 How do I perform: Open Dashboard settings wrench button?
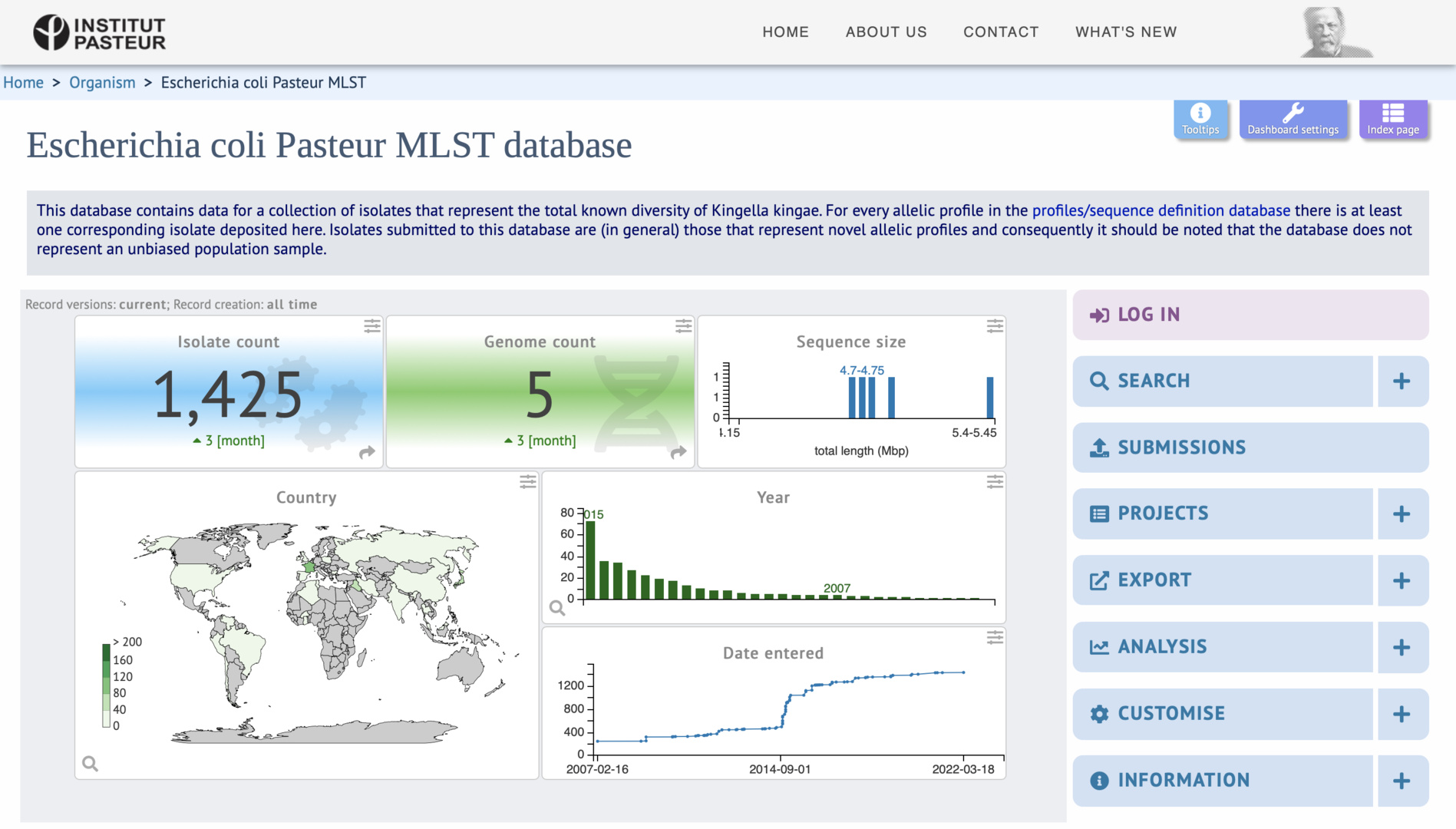point(1293,119)
